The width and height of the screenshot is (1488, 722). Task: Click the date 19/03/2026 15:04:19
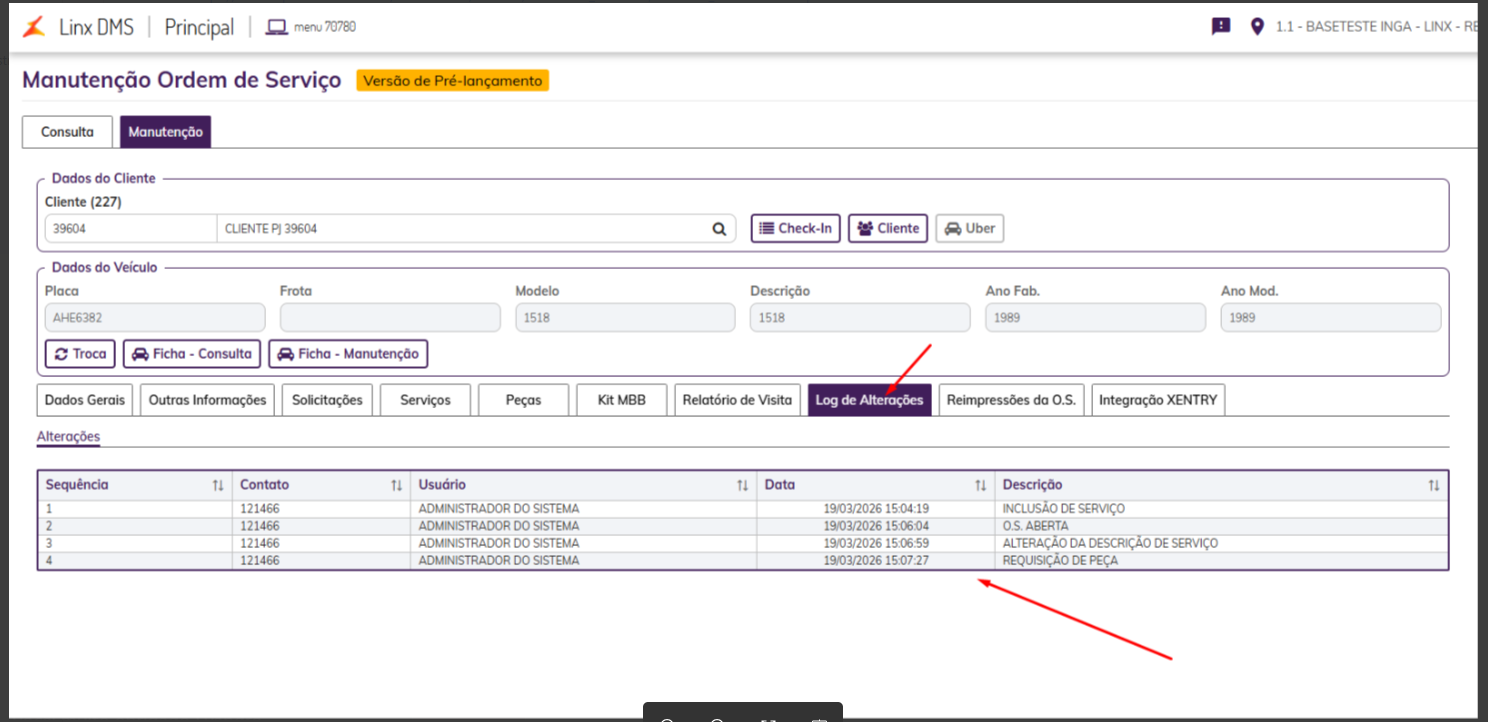click(x=876, y=509)
